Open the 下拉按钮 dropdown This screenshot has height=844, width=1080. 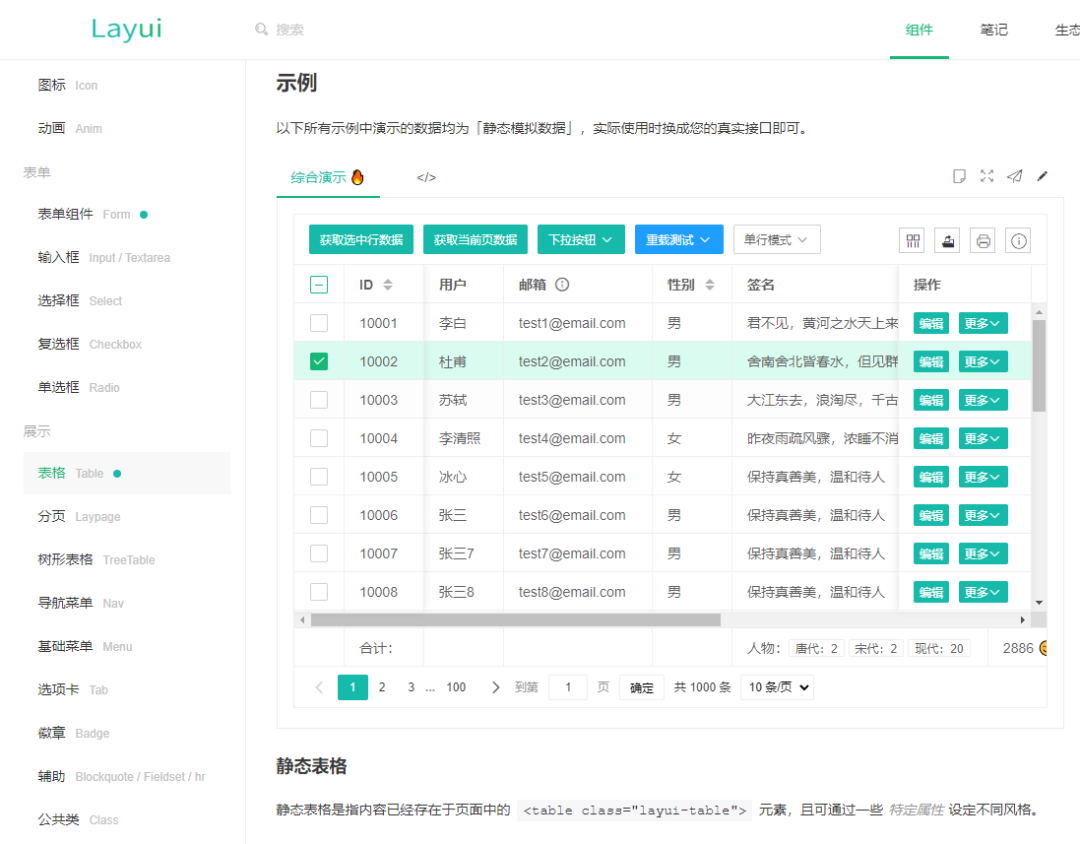(x=581, y=240)
